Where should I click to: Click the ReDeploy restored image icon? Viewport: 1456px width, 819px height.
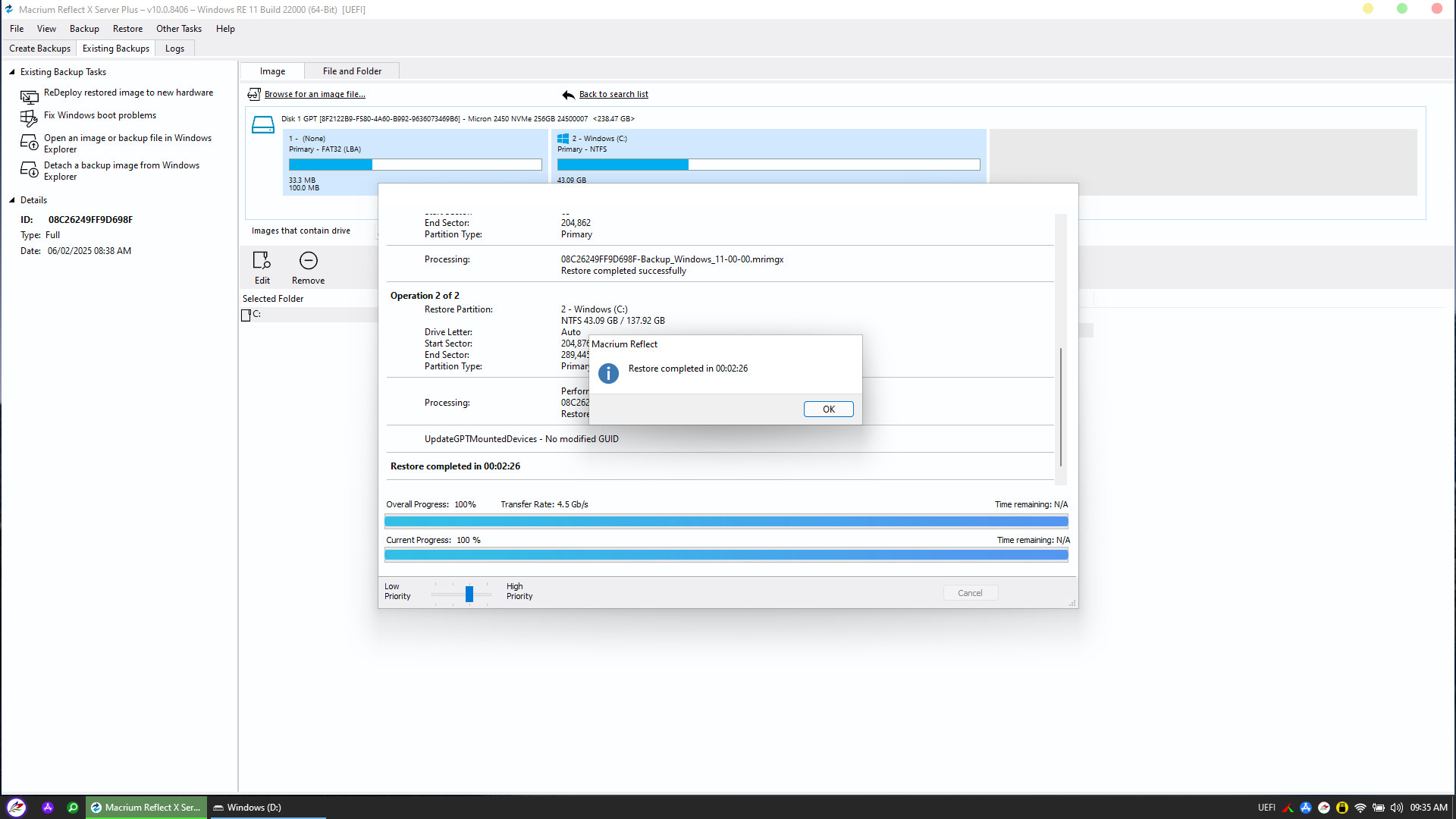pos(29,96)
